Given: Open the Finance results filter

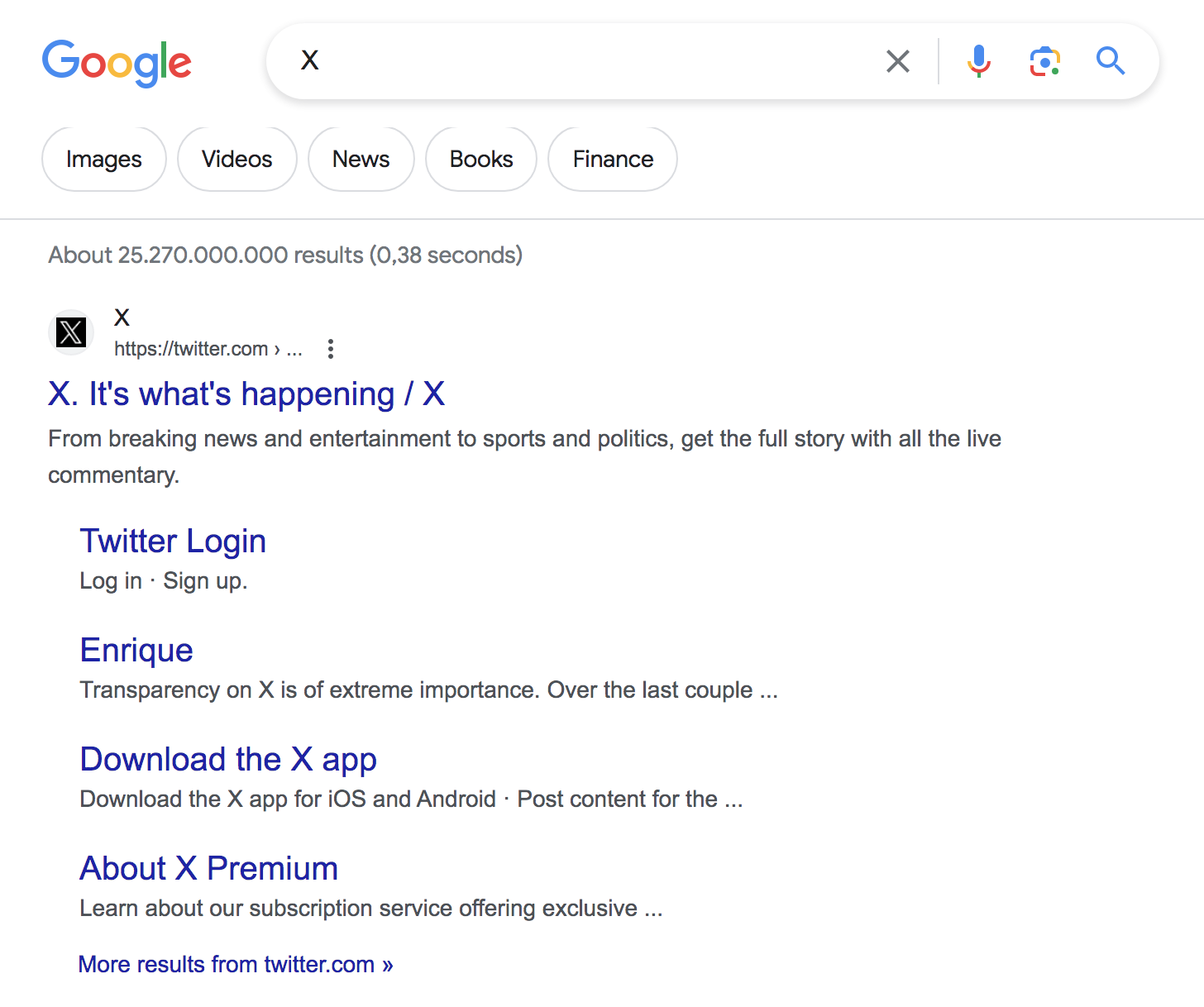Looking at the screenshot, I should [x=612, y=159].
